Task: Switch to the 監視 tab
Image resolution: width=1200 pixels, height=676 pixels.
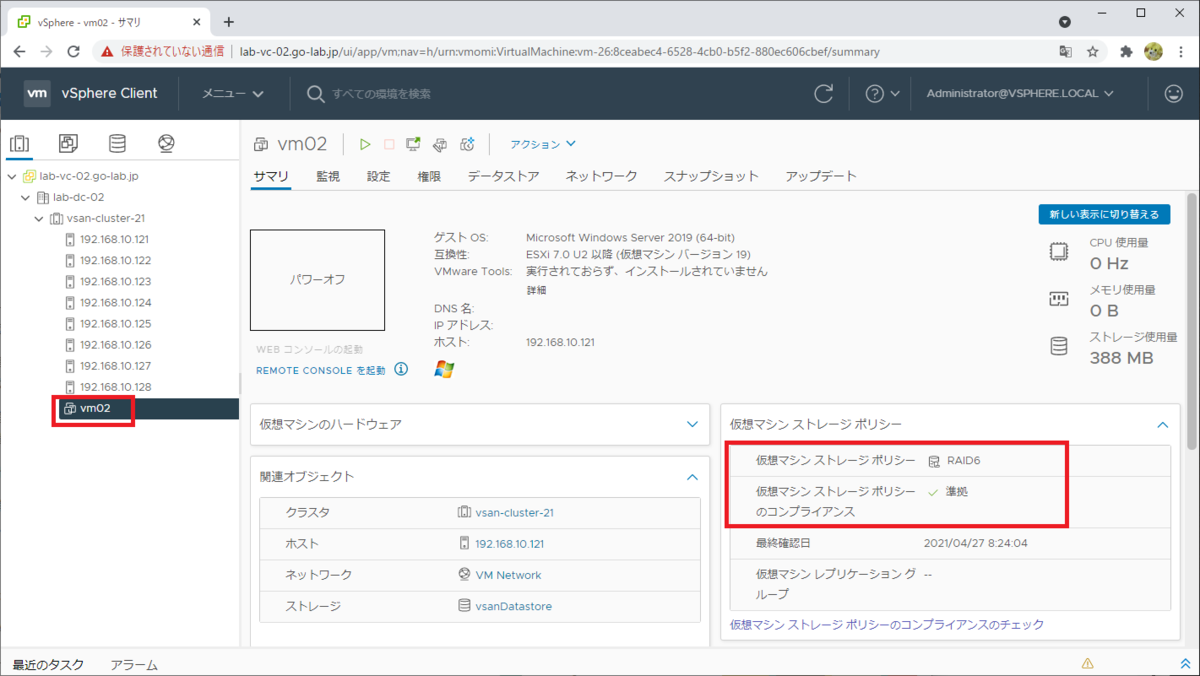Action: [x=328, y=176]
